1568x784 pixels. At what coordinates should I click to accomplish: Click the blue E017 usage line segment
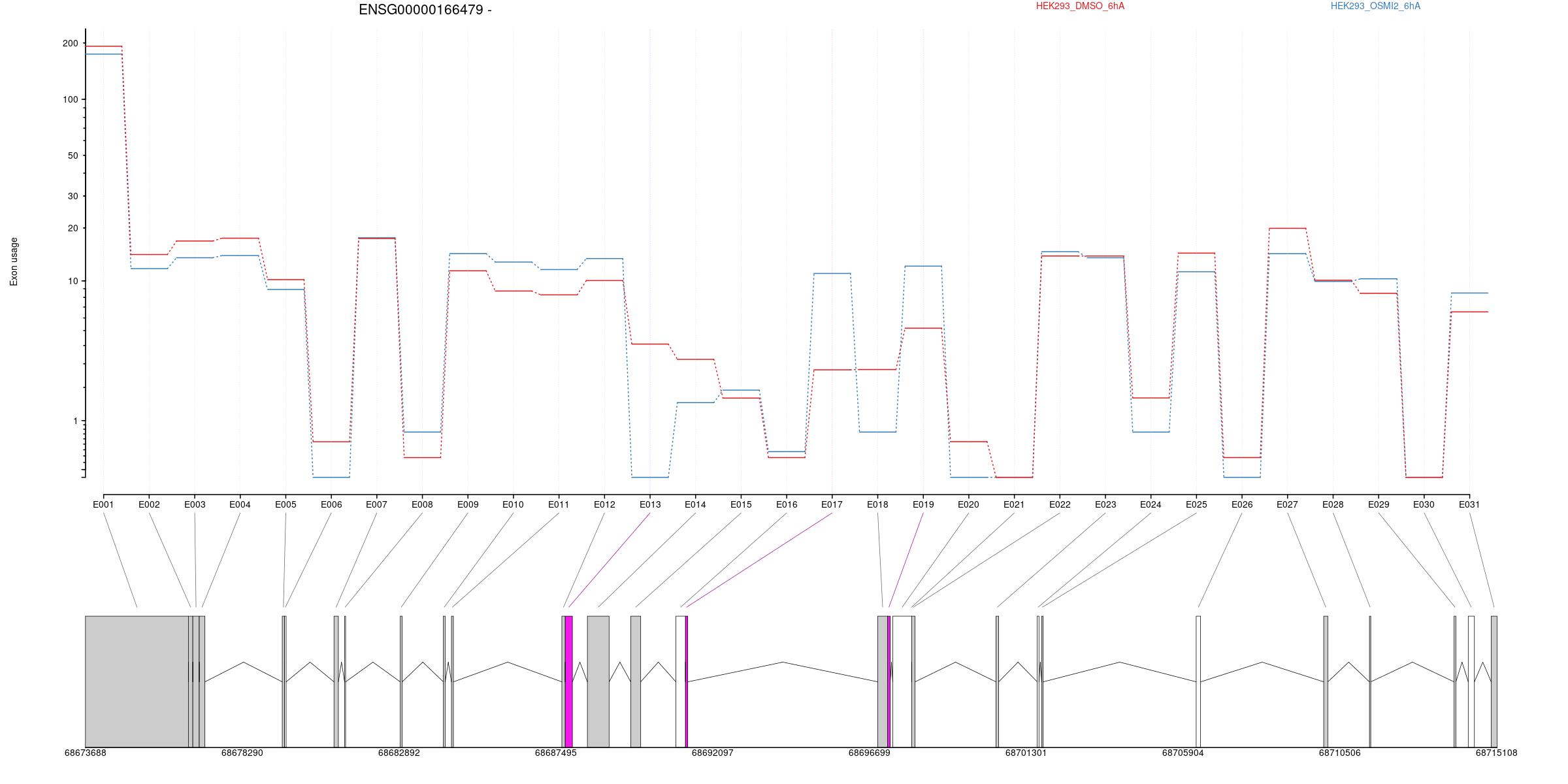(x=832, y=273)
